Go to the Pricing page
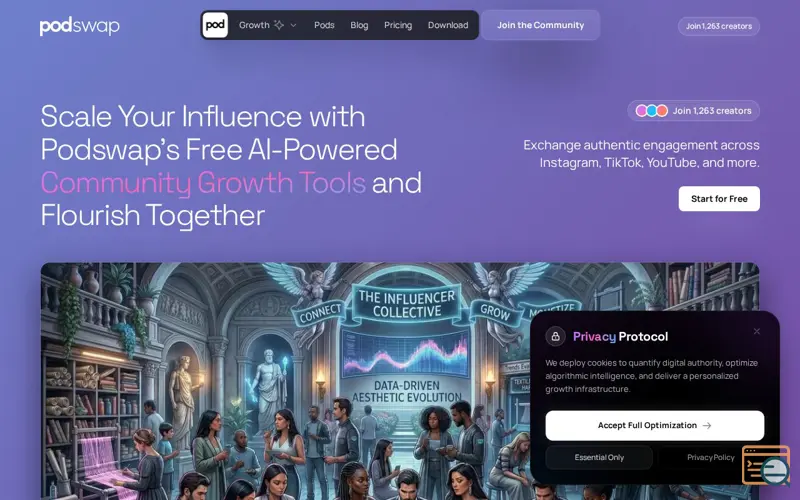 (398, 25)
